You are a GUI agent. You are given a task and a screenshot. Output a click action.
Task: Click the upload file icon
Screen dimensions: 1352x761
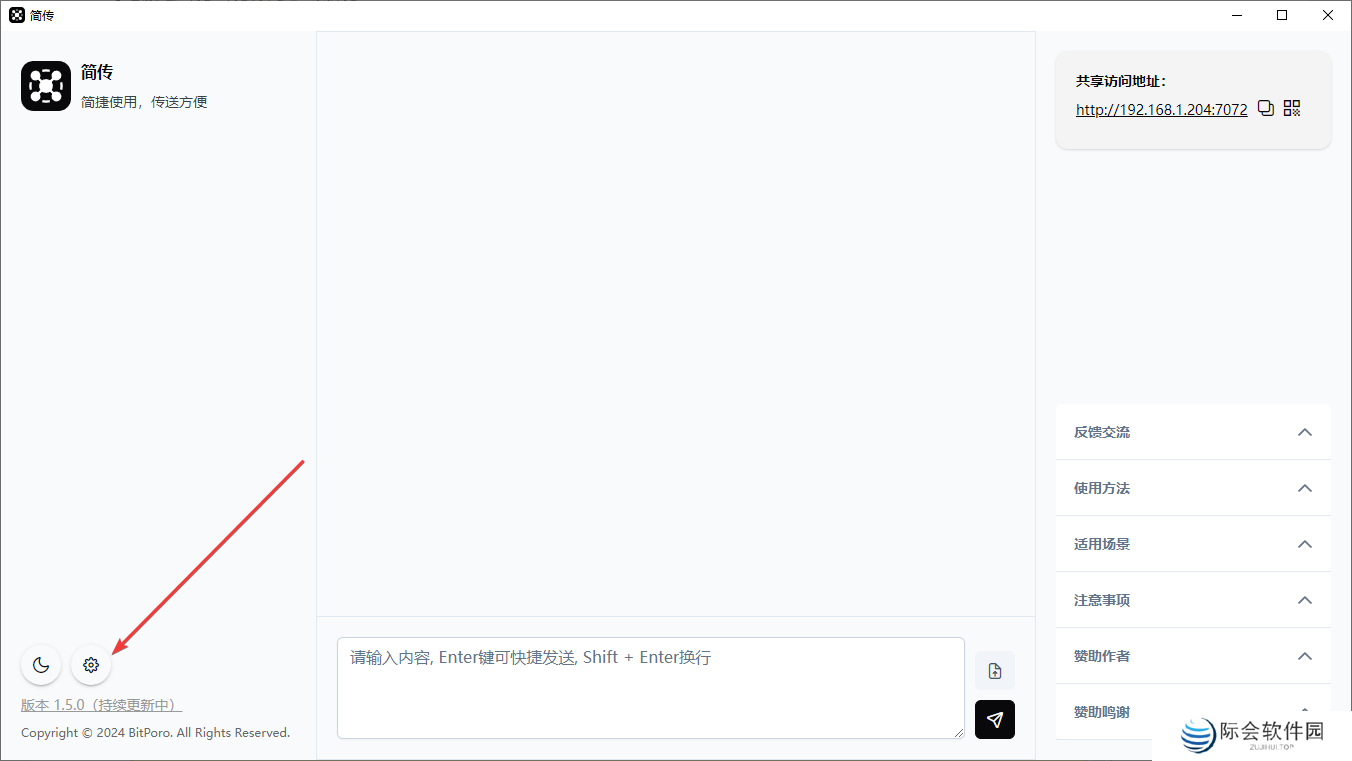point(995,671)
